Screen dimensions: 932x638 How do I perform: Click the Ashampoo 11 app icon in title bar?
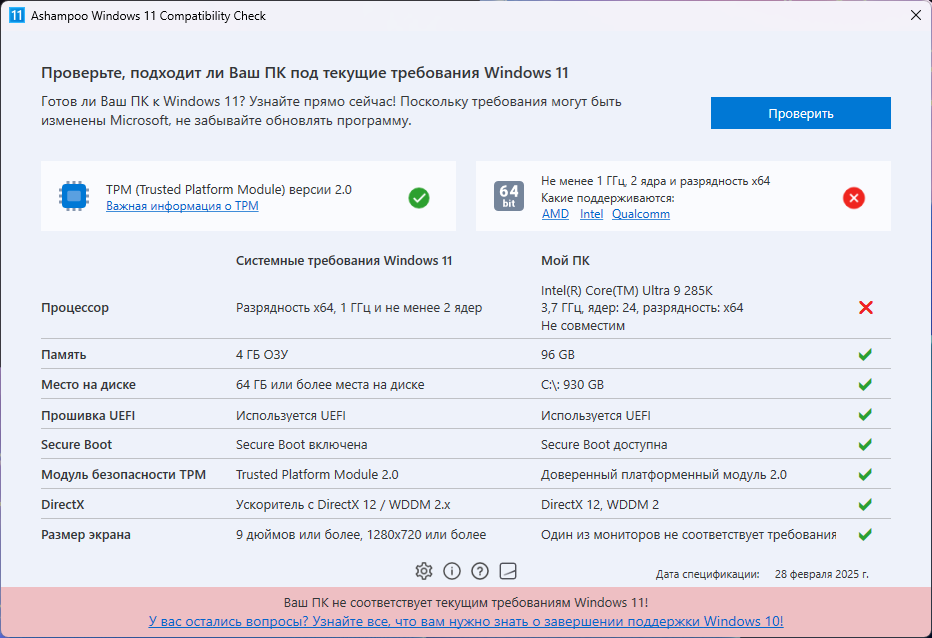[17, 15]
